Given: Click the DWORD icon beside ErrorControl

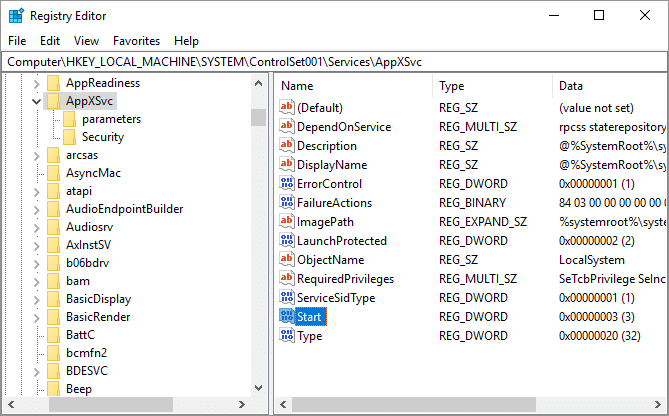Looking at the screenshot, I should pos(287,184).
